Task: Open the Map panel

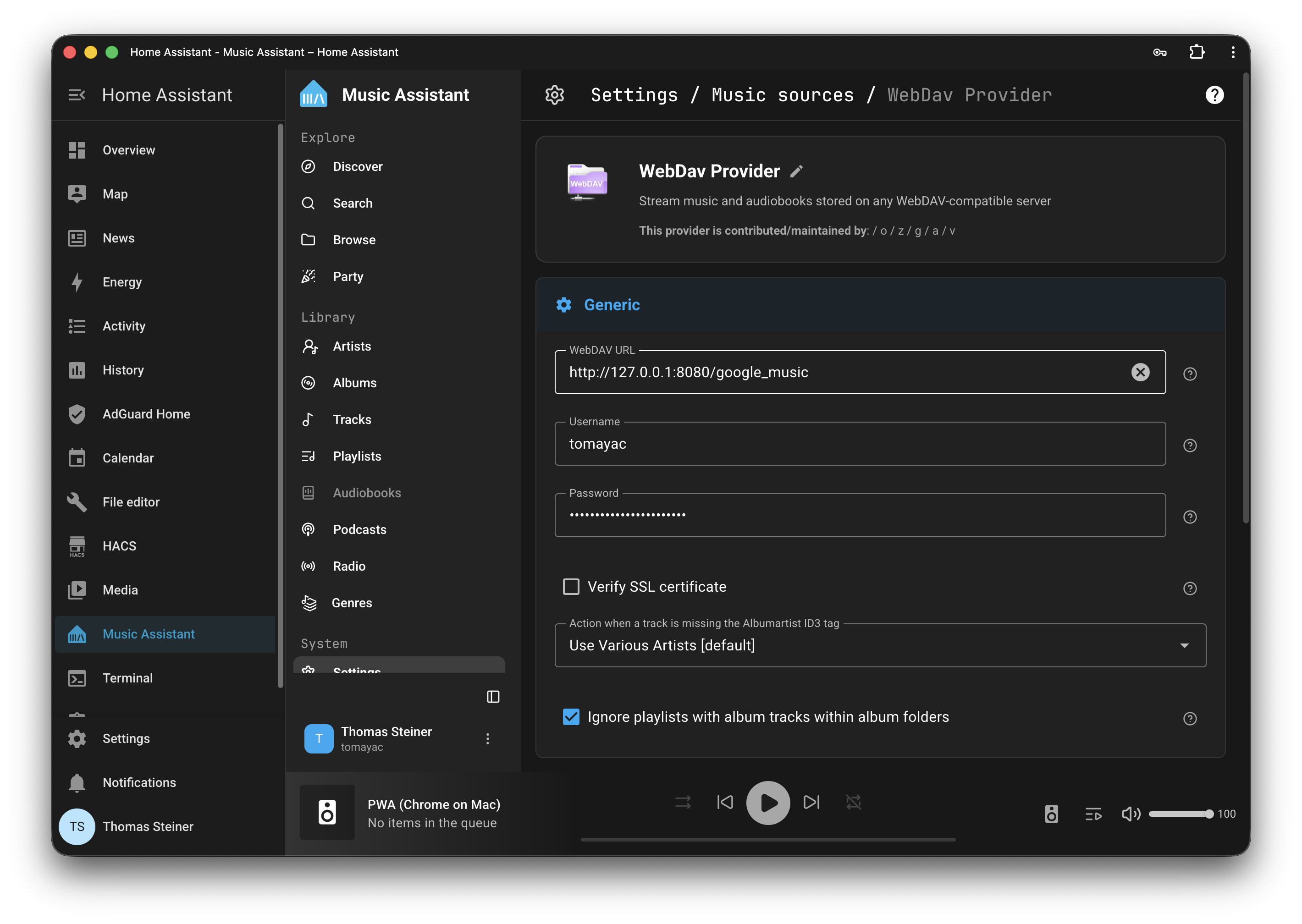Action: click(x=165, y=194)
